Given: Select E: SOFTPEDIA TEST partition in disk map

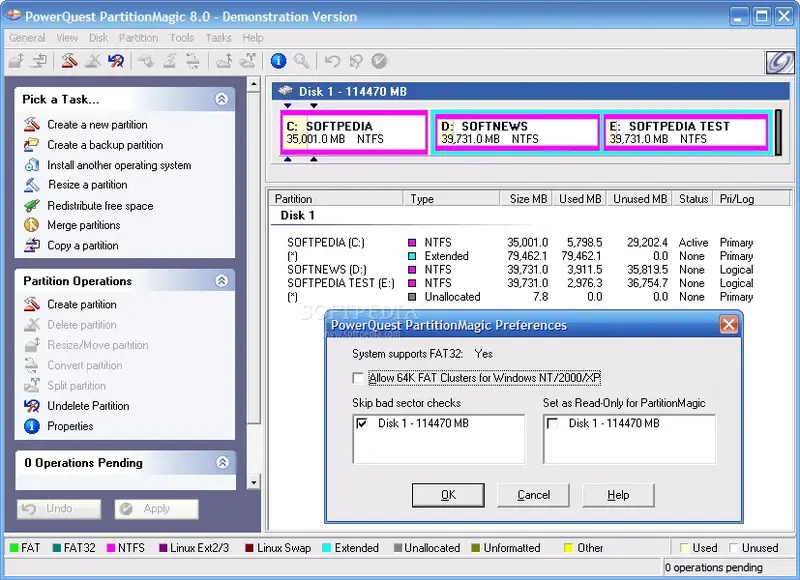Looking at the screenshot, I should pyautogui.click(x=686, y=133).
